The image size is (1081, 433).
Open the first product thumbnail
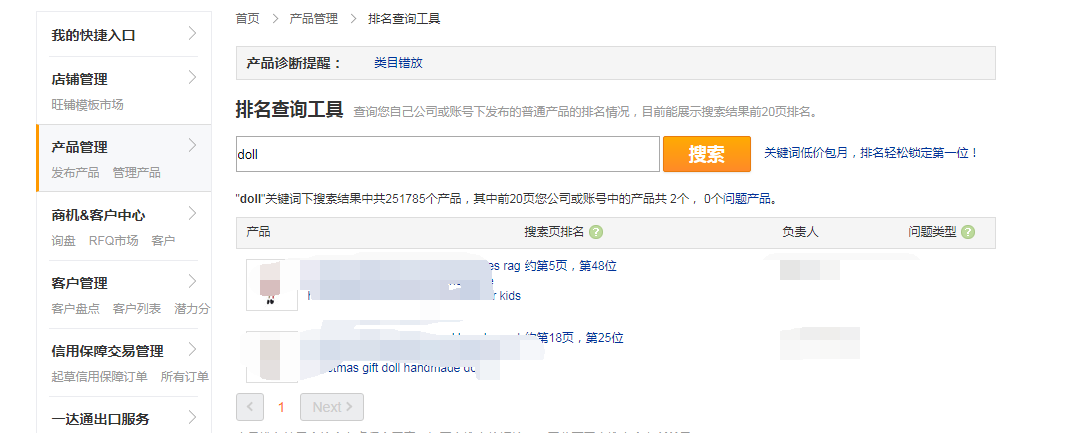click(272, 285)
